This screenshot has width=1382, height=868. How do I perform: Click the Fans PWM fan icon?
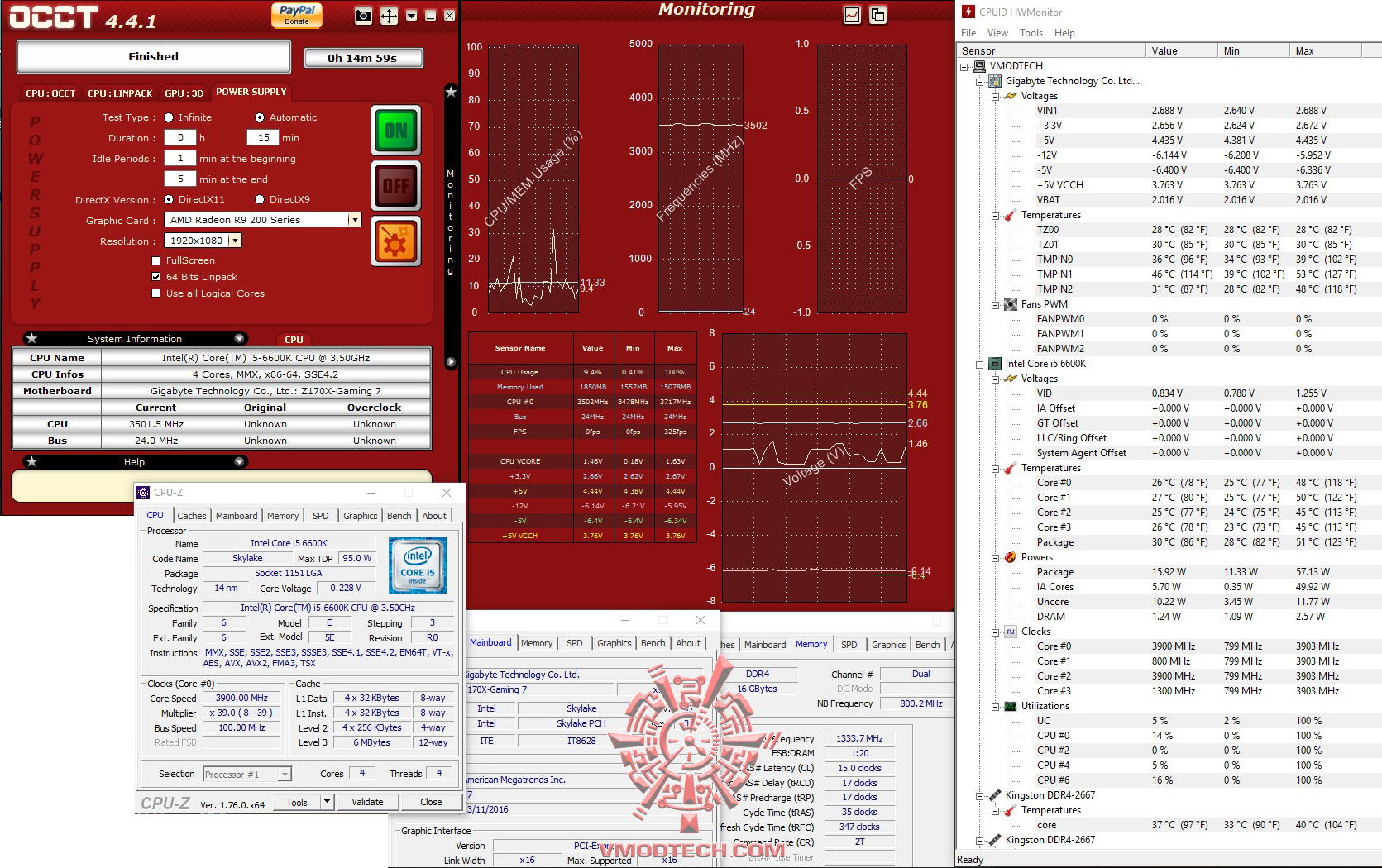coord(1011,304)
